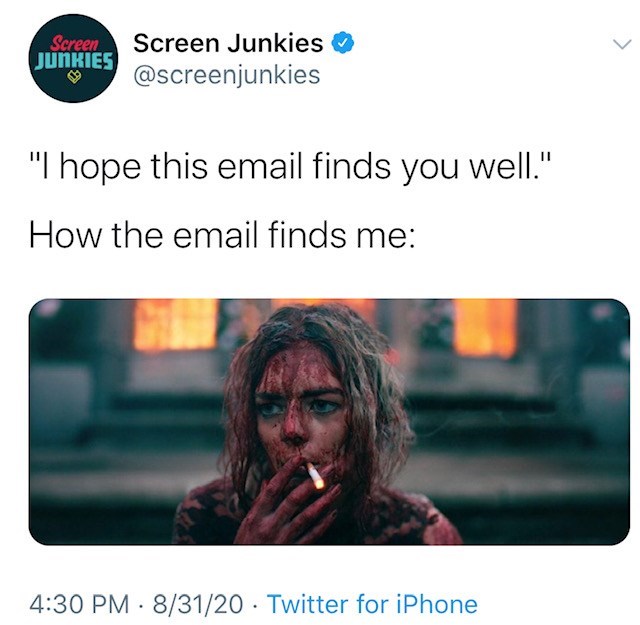Click the Twitter for iPhone source link
Image resolution: width=640 pixels, height=625 pixels.
tap(372, 604)
